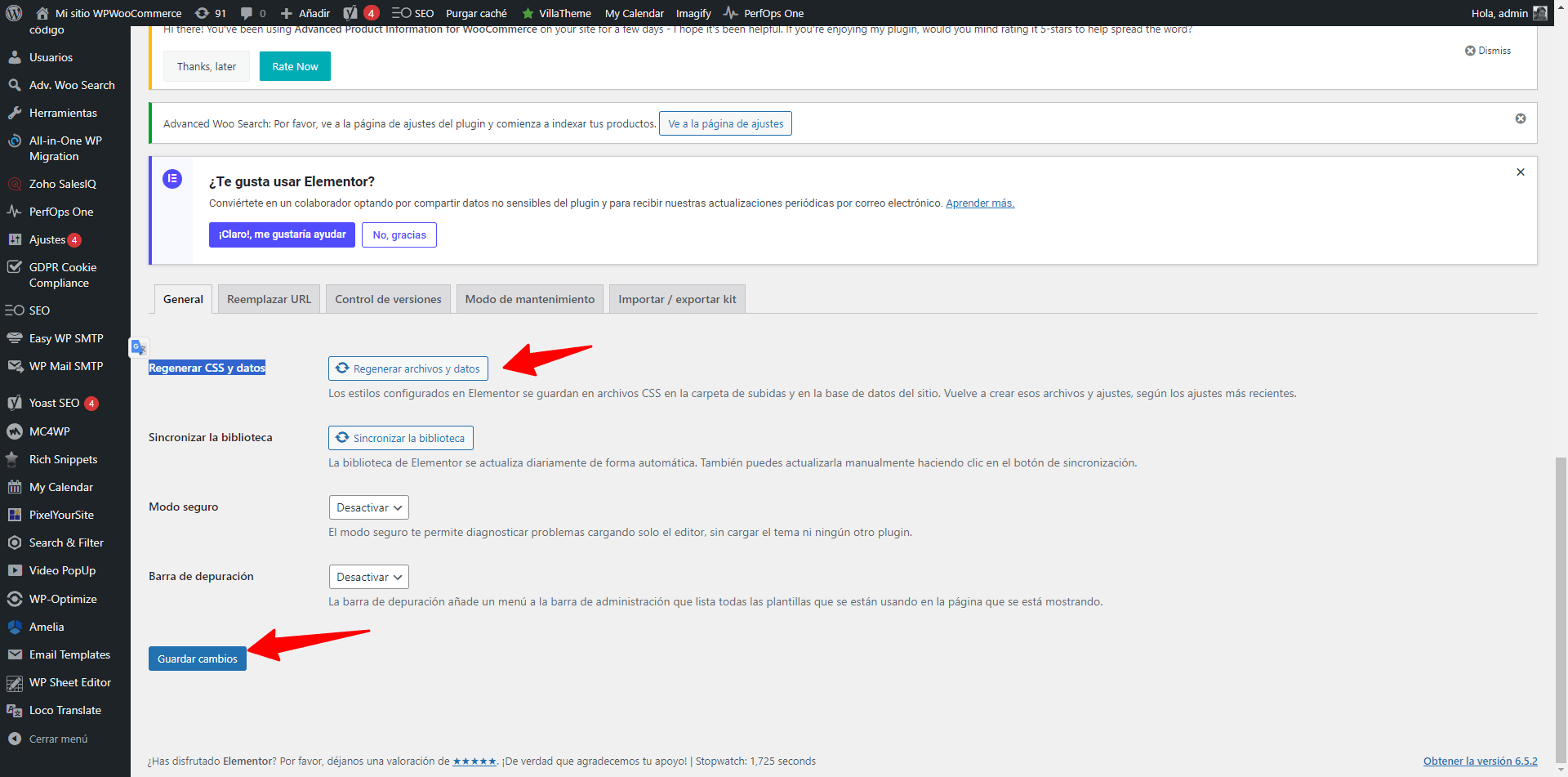Switch to Reemplazar URL tab
This screenshot has width=1568, height=777.
coord(269,299)
